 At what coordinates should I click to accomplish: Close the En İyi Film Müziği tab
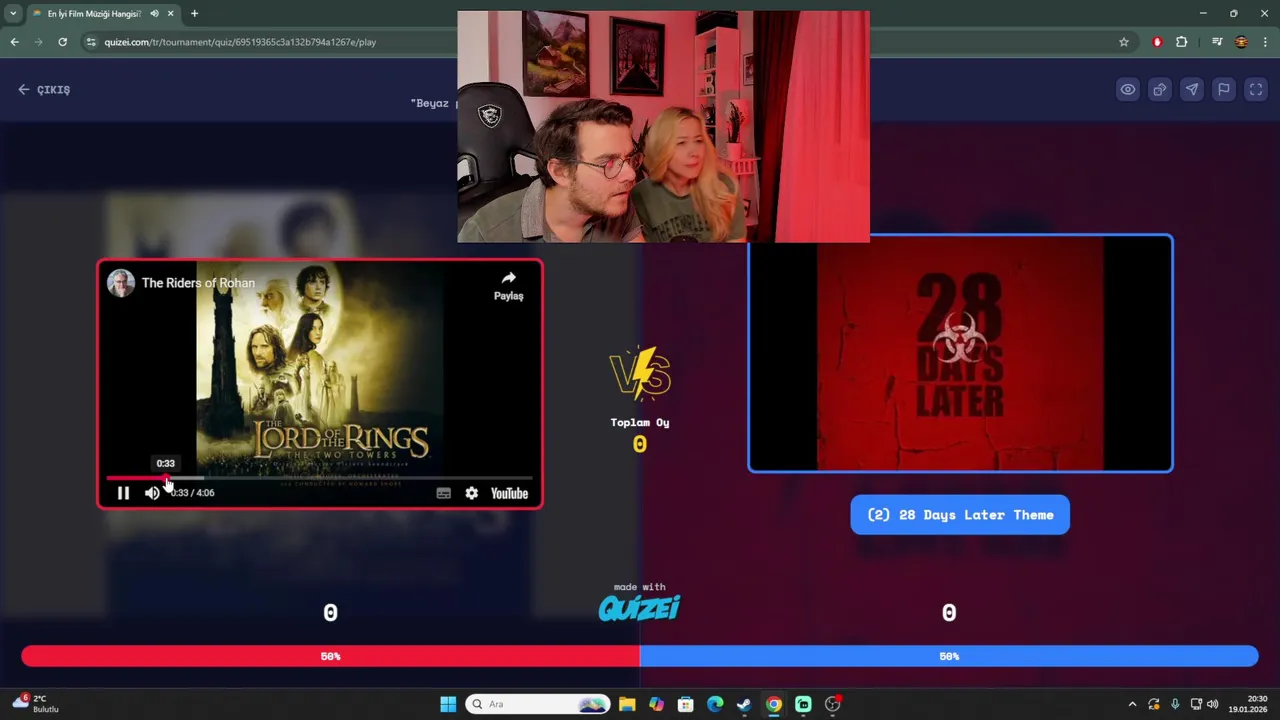pos(171,14)
